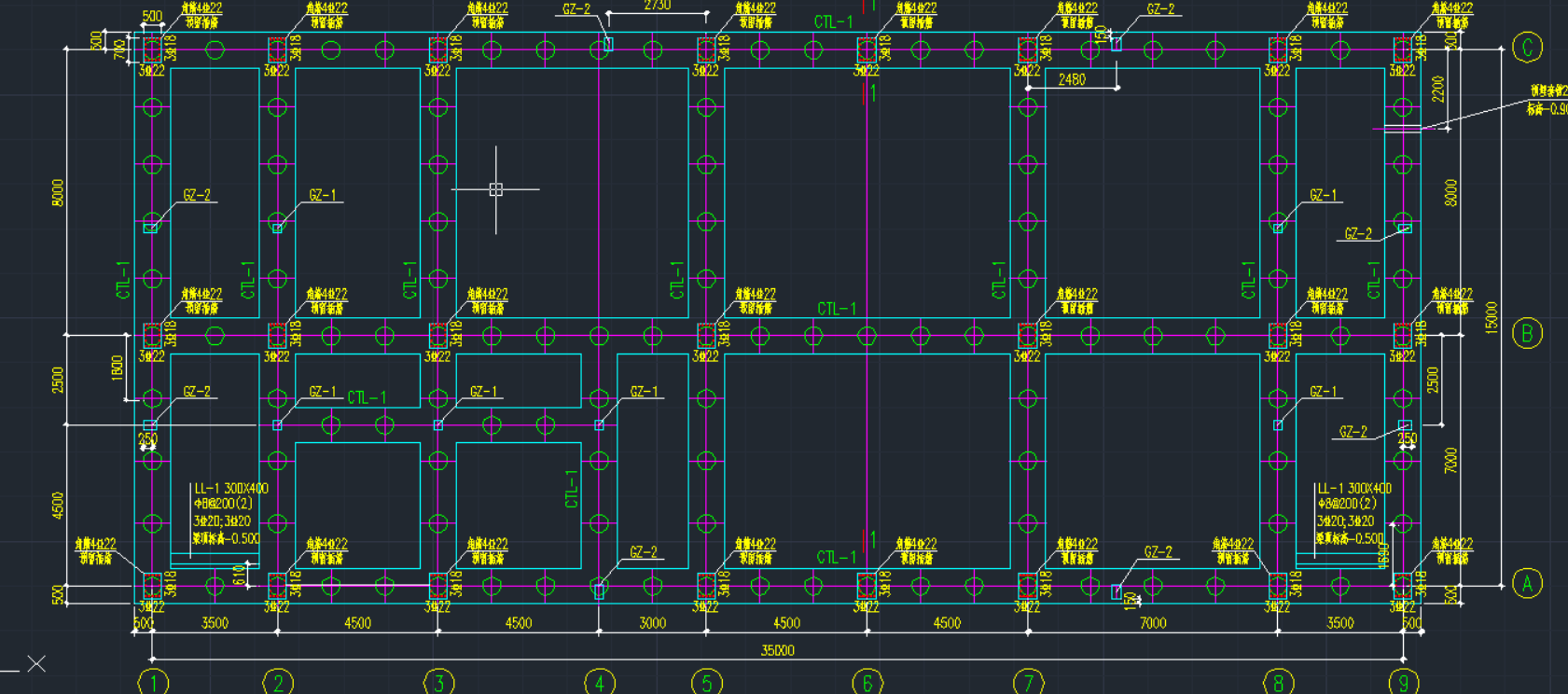Click the 4500 dimension between axes 6 and 7
1568x694 pixels.
pos(947,623)
